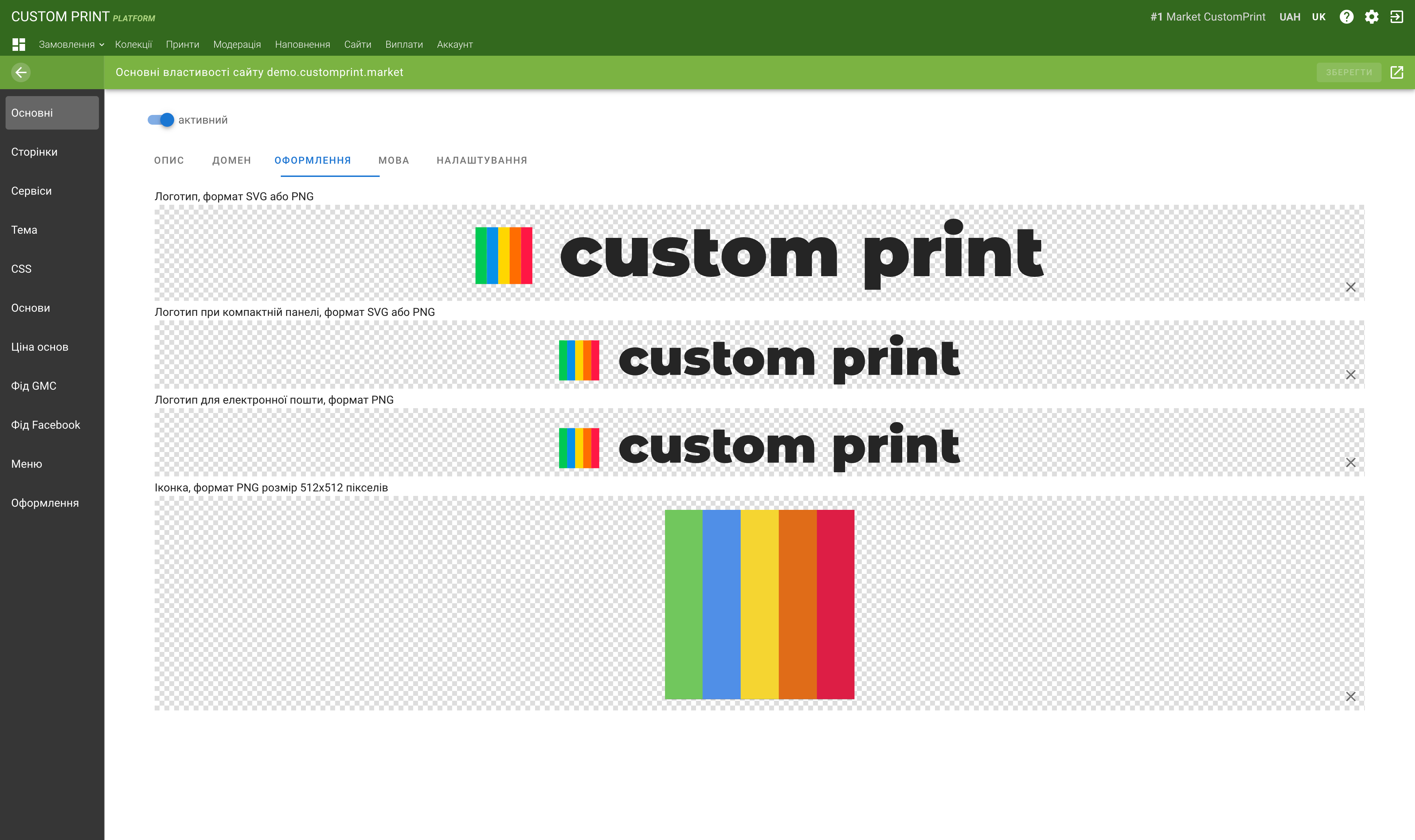Switch to the ДОМЕН tab
This screenshot has height=840, width=1415.
(232, 160)
